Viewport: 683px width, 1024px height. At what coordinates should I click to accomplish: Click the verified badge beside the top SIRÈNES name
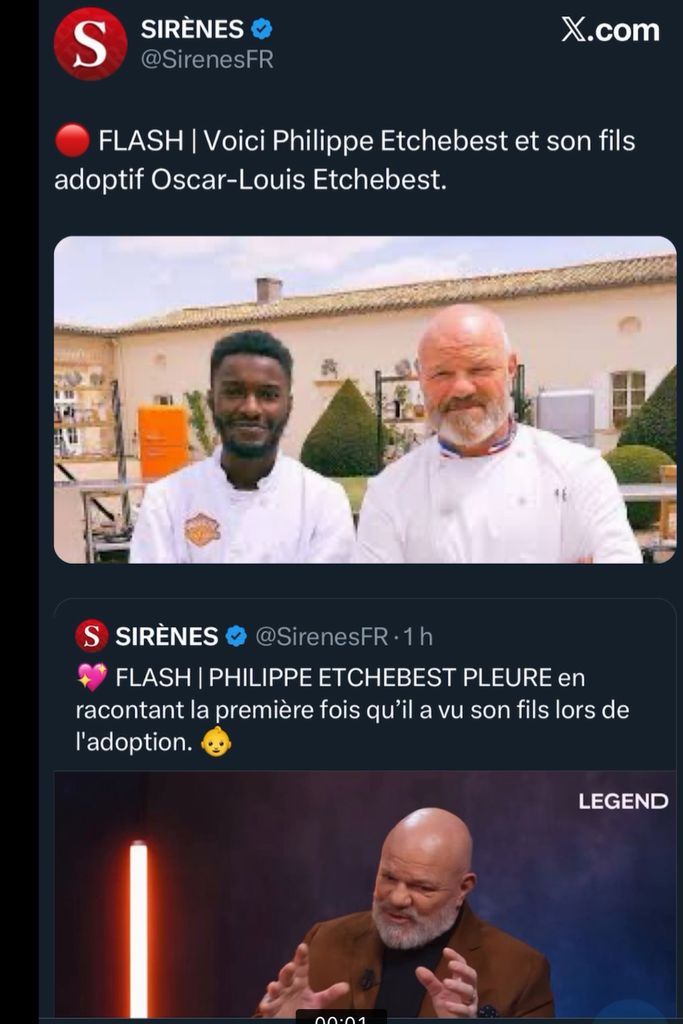click(262, 28)
